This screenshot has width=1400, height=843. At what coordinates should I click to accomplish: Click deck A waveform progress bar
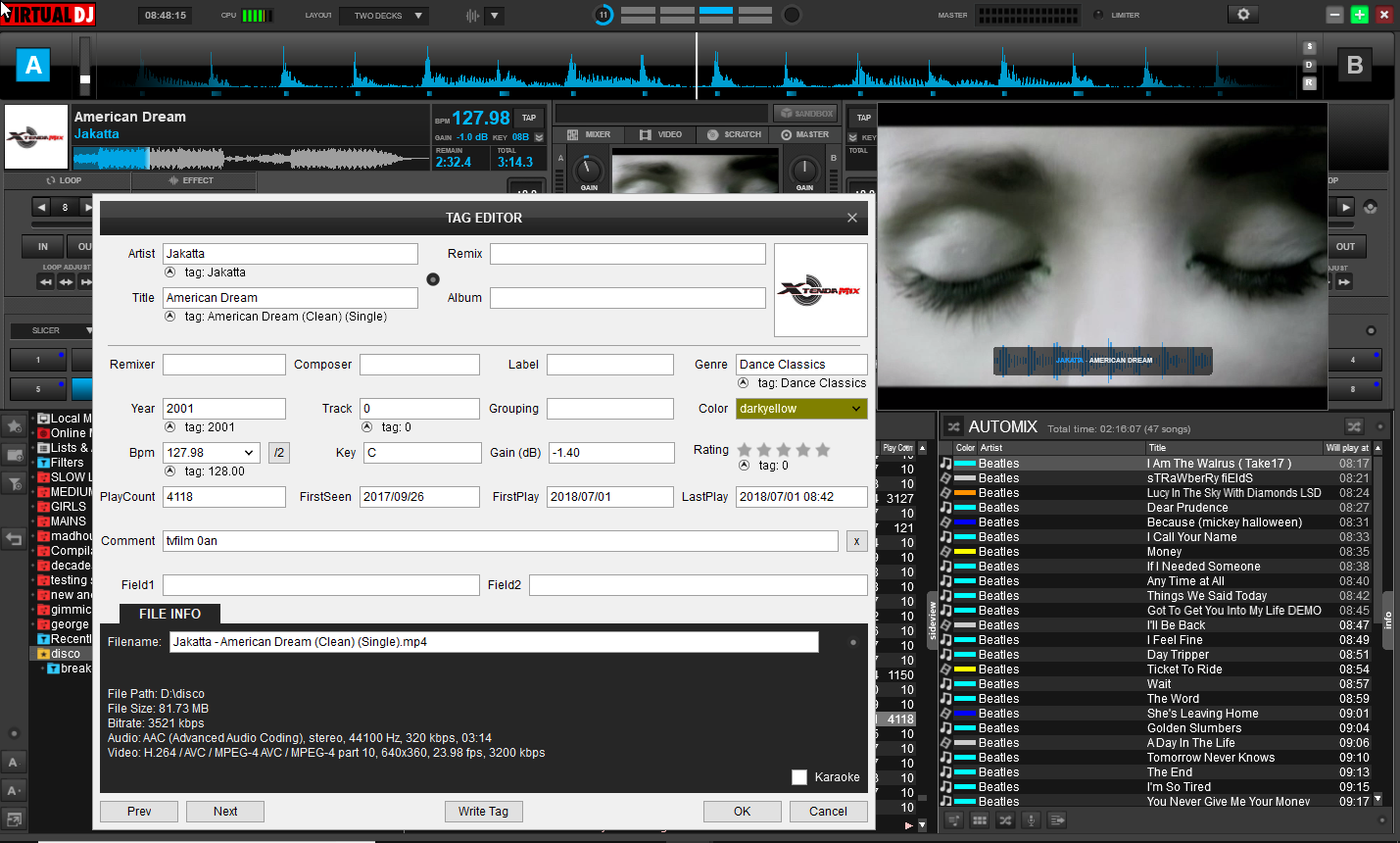[x=251, y=158]
